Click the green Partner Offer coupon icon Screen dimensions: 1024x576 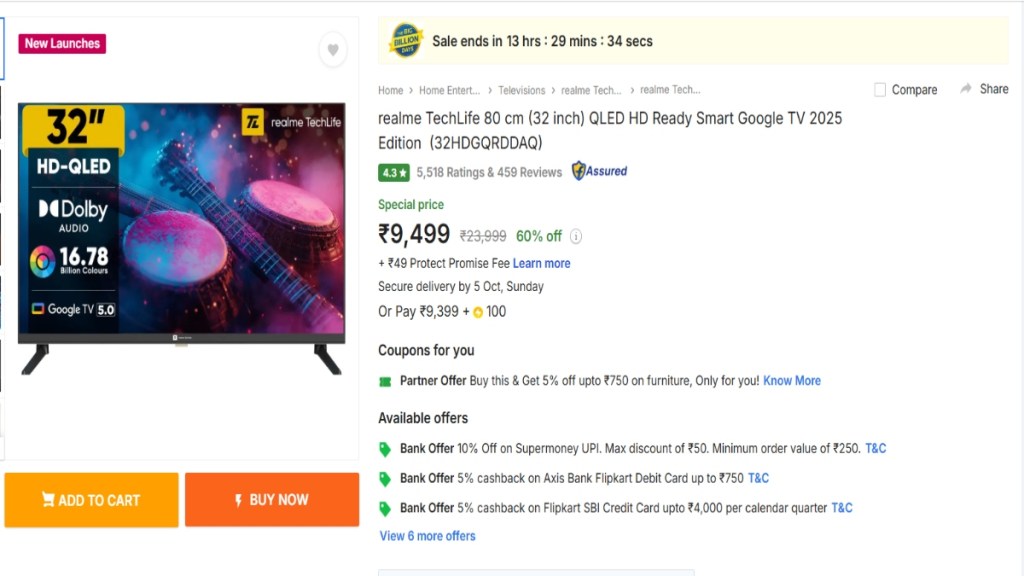pos(385,381)
